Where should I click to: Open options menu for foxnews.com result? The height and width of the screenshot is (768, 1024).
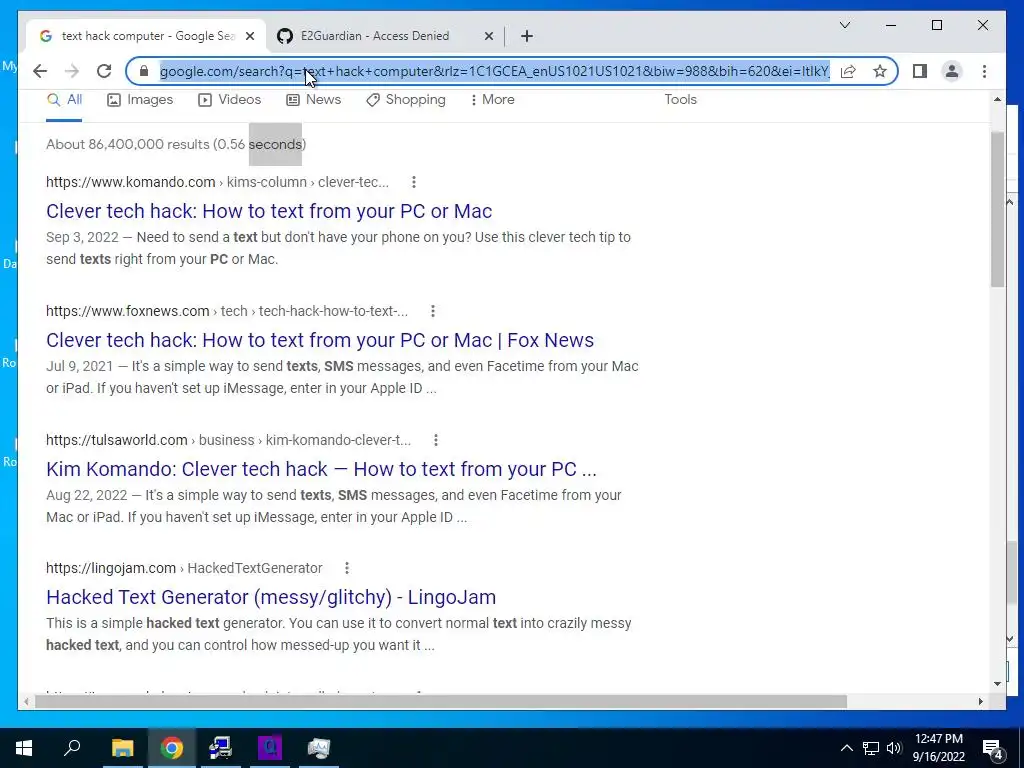point(432,312)
